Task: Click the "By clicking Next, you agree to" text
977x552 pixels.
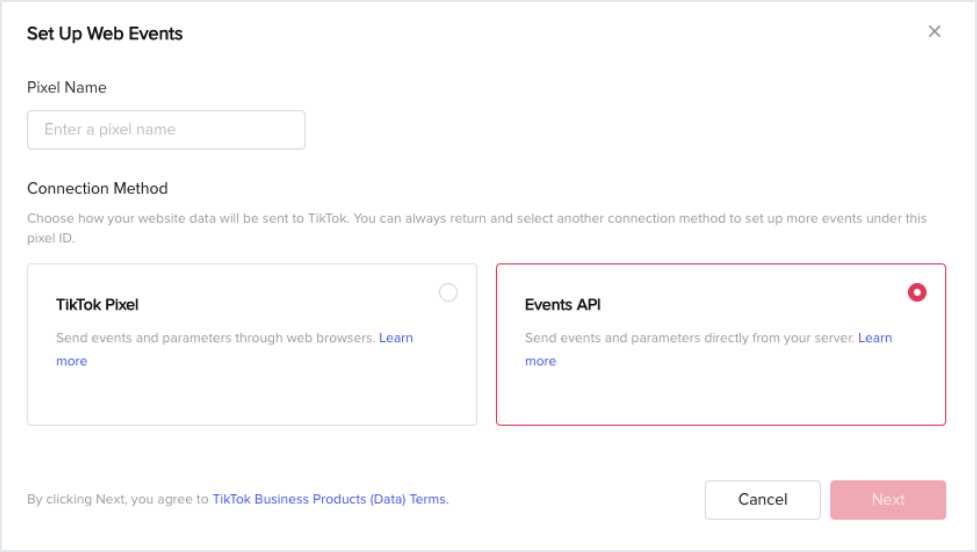Action: 118,499
